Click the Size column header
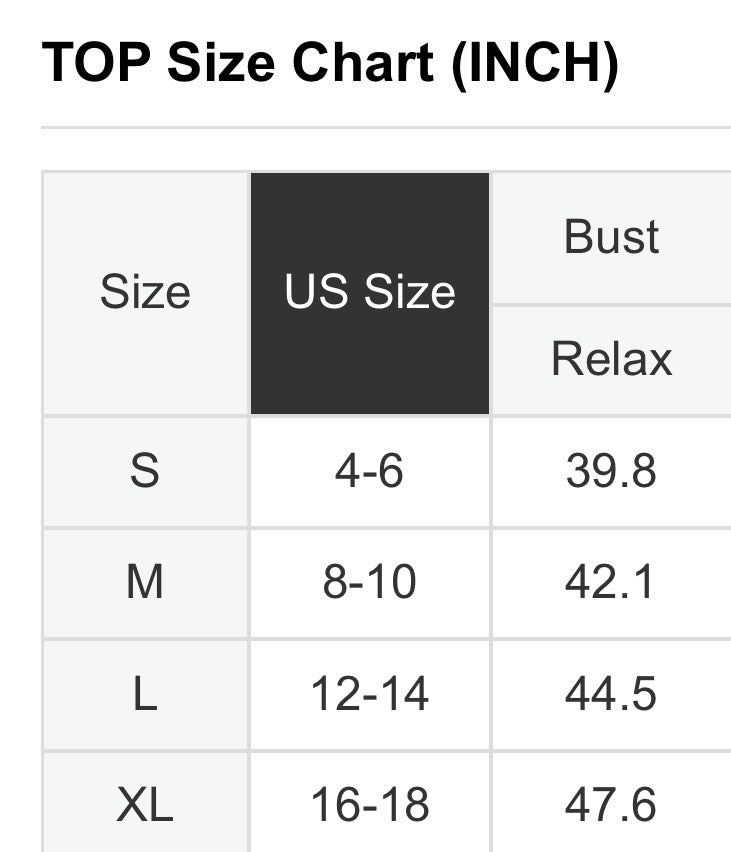 [x=145, y=293]
